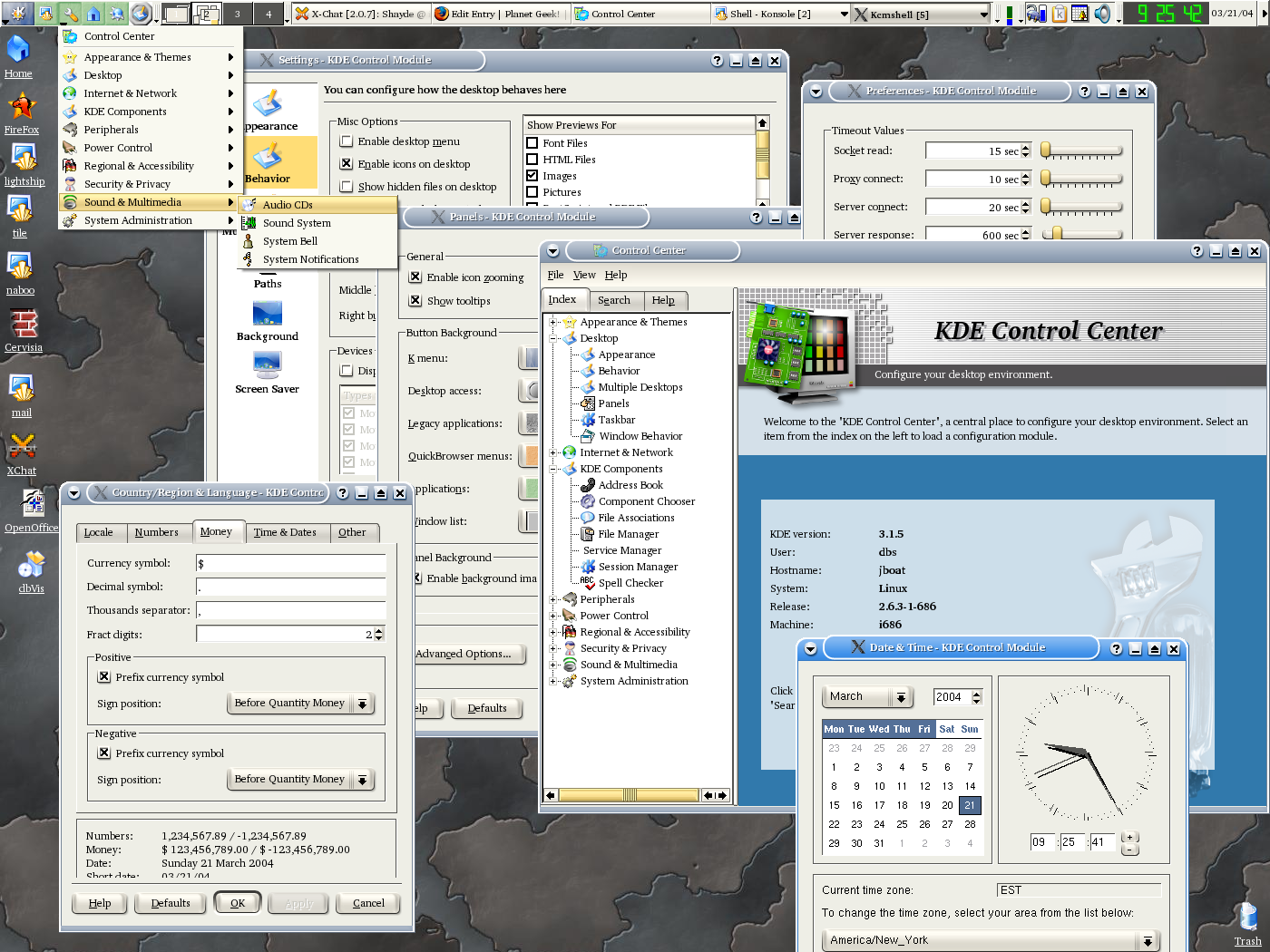Click OK in Country/Region dialog
The height and width of the screenshot is (952, 1270).
[238, 903]
